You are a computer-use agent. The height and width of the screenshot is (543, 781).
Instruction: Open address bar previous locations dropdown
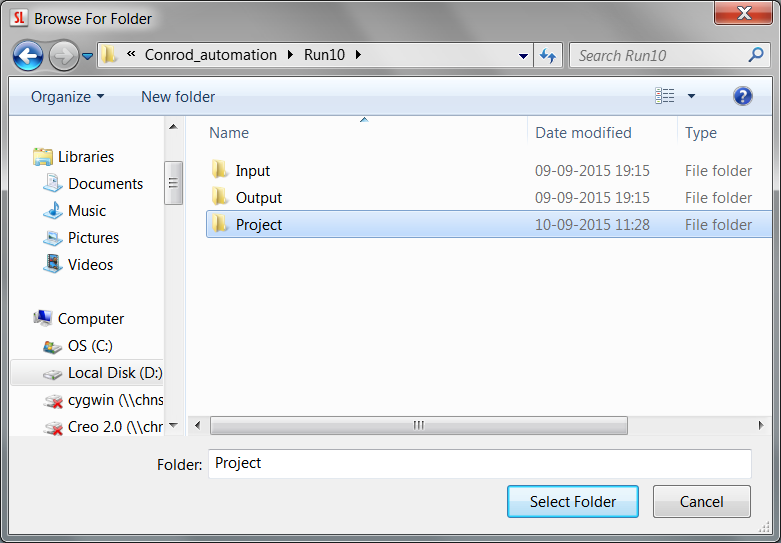point(523,56)
